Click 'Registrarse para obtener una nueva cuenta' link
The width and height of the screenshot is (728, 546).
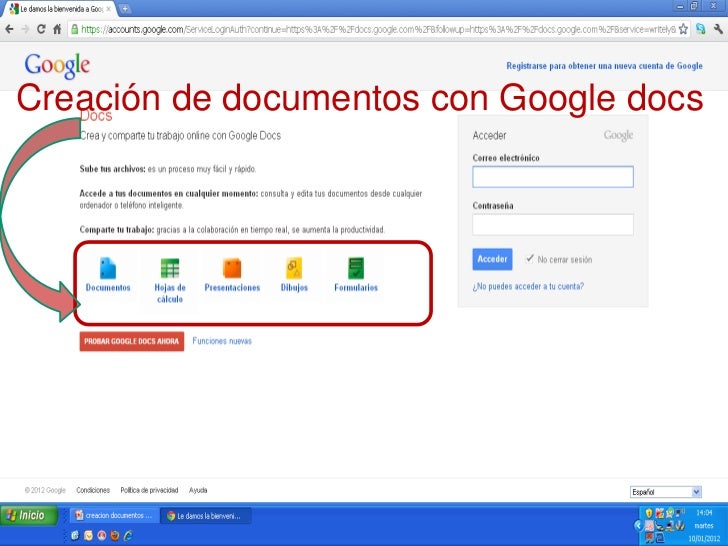point(604,66)
